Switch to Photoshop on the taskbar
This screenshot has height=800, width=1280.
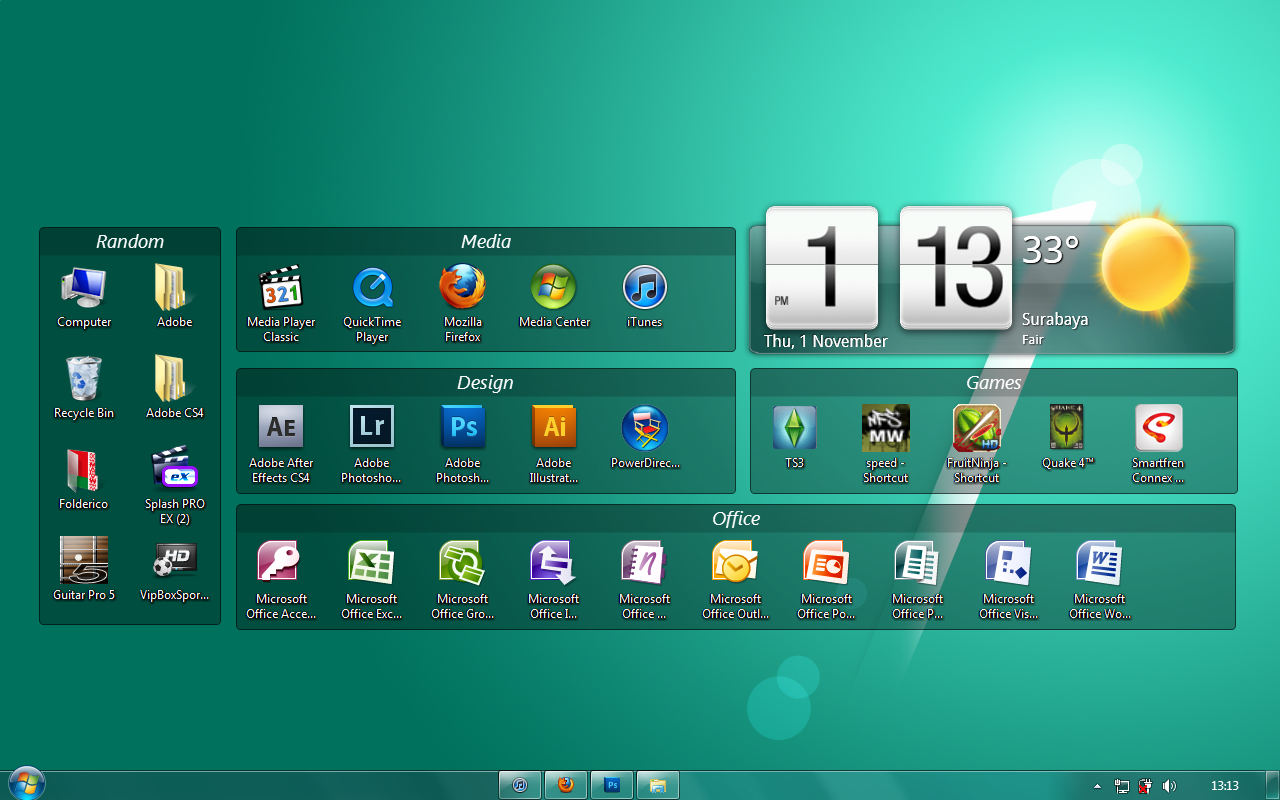[612, 785]
